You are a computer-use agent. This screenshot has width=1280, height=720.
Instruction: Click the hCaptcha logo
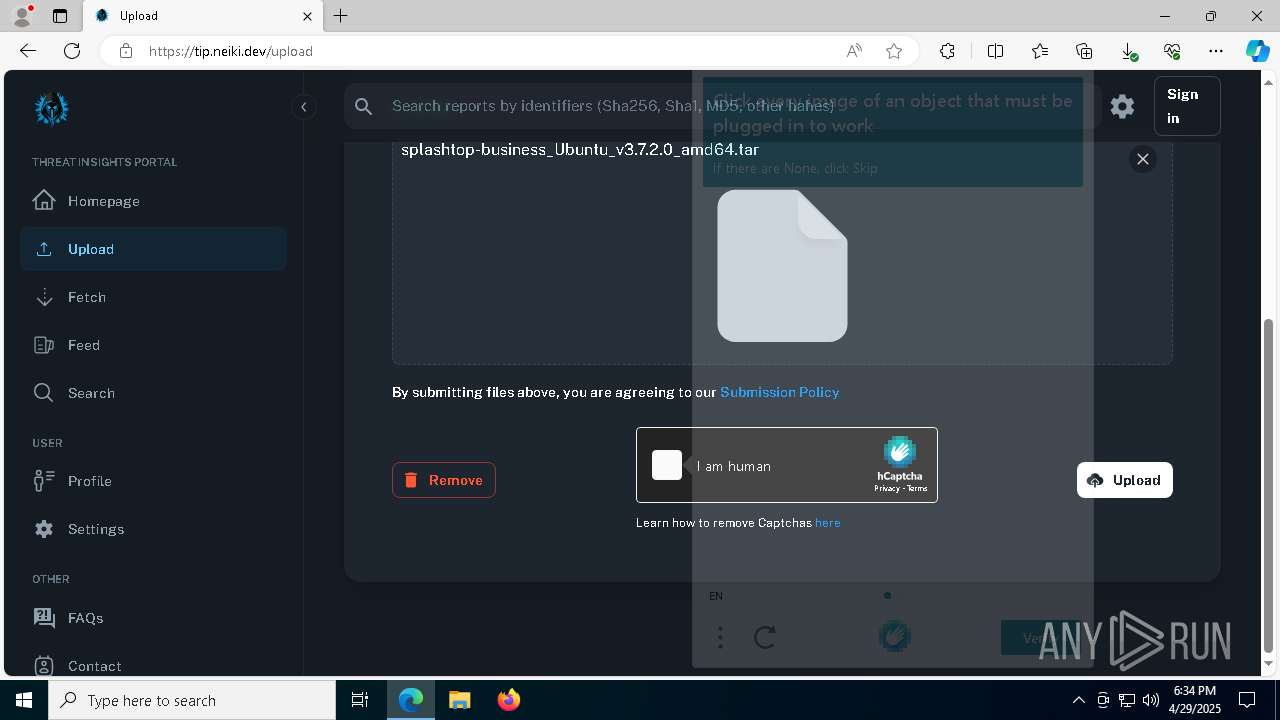[x=900, y=452]
